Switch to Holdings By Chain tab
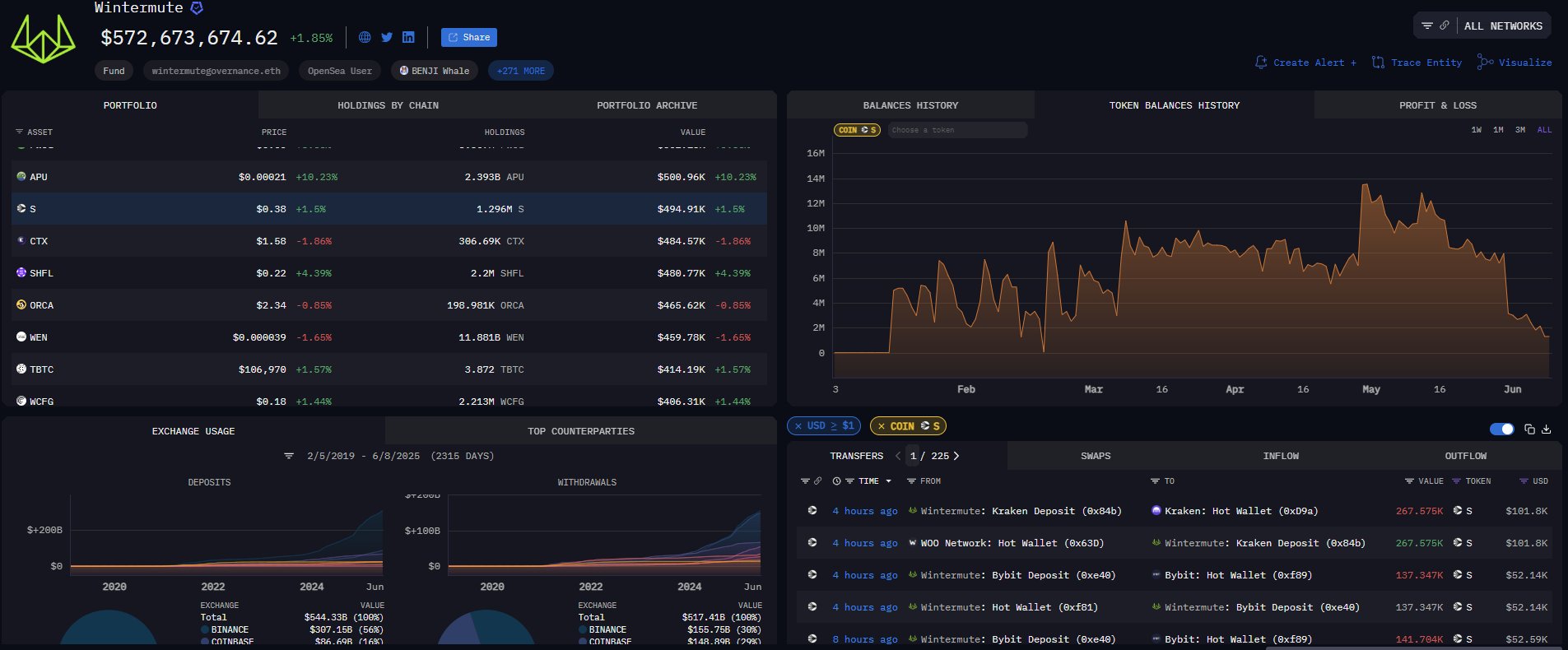 388,105
